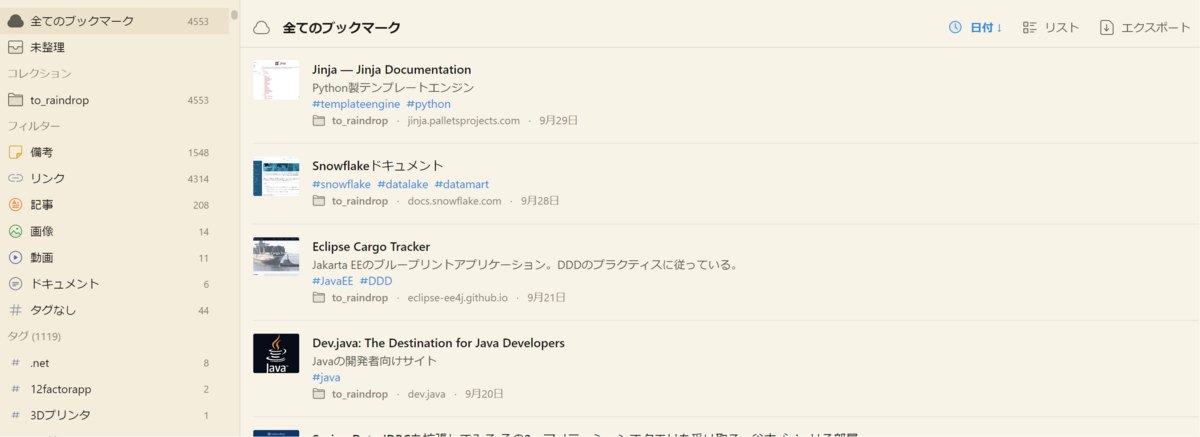Click folder icon in Jinja bookmark row
Screen dimensions: 1200x437
coord(319,121)
